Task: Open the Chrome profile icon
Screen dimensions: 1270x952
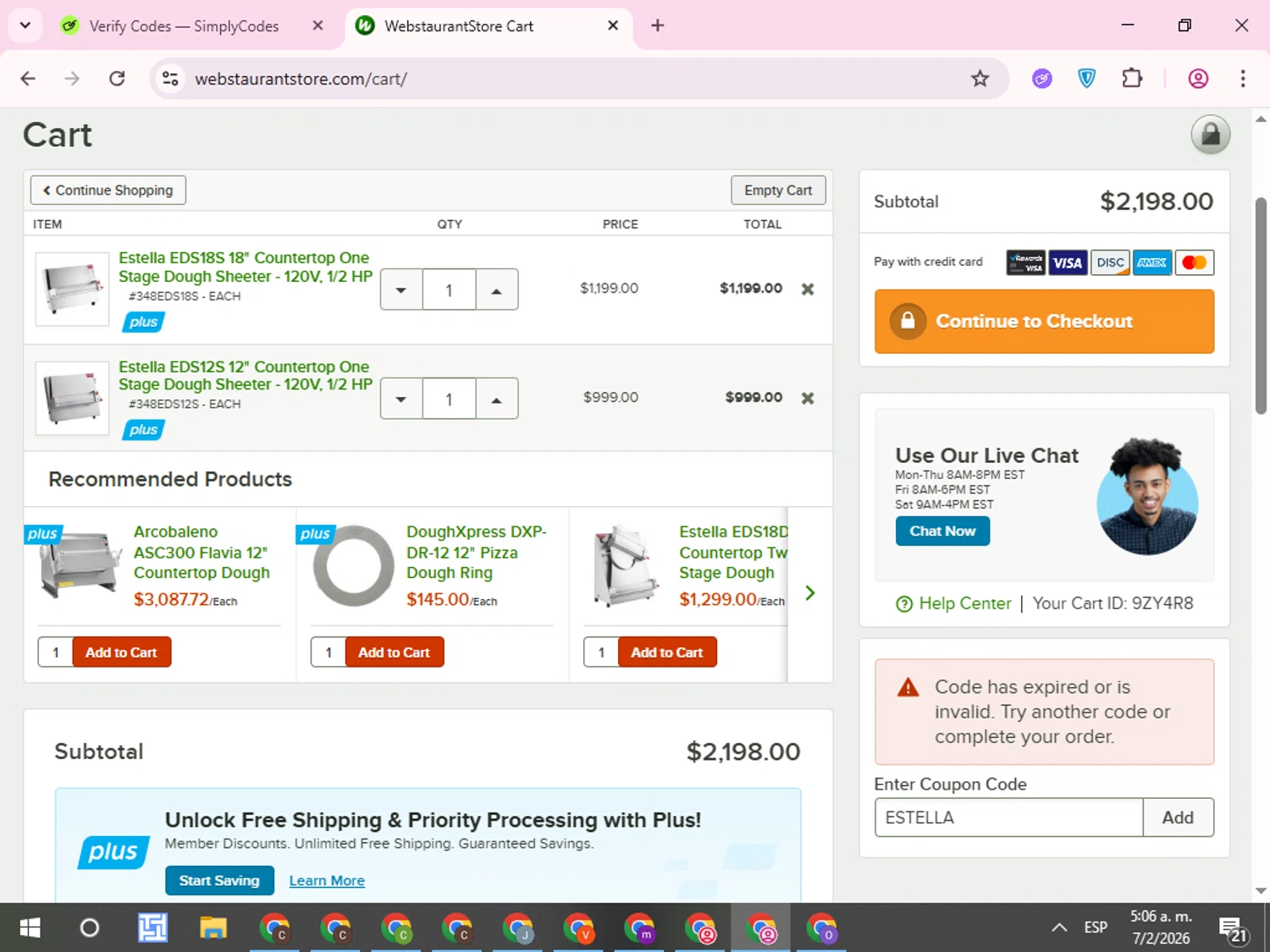Action: pos(1198,79)
